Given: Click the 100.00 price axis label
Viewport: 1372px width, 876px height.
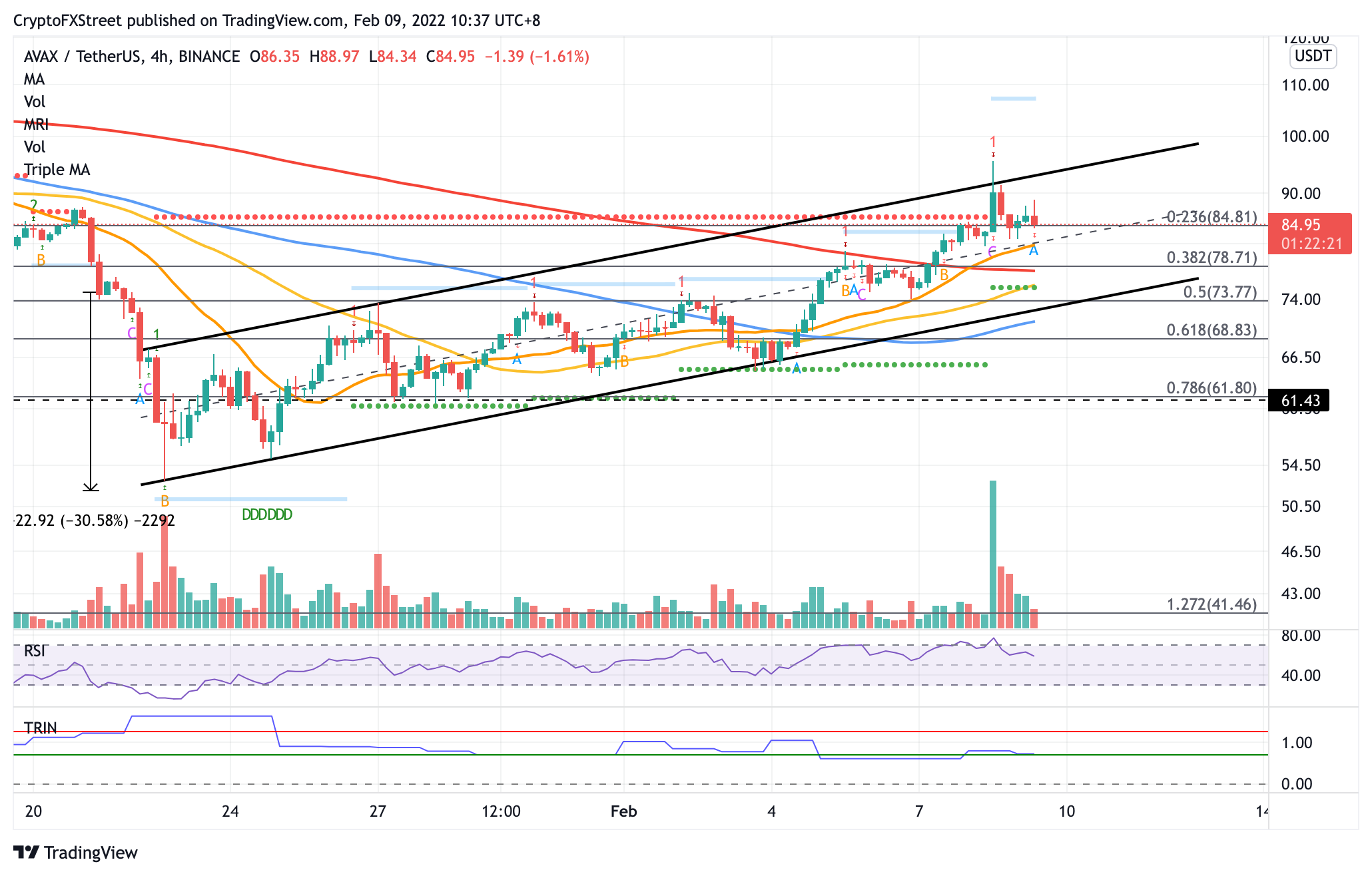Looking at the screenshot, I should pyautogui.click(x=1305, y=136).
